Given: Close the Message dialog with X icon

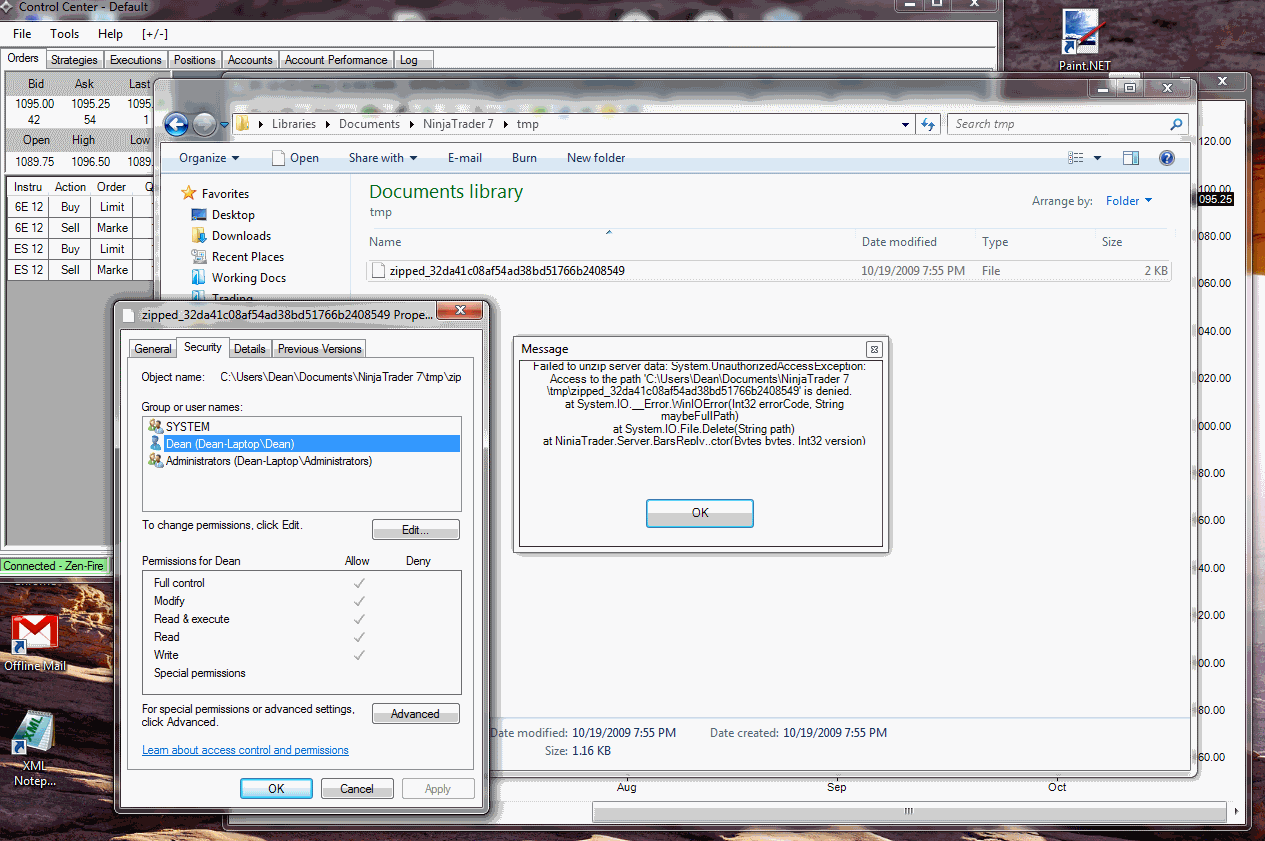Looking at the screenshot, I should (874, 349).
